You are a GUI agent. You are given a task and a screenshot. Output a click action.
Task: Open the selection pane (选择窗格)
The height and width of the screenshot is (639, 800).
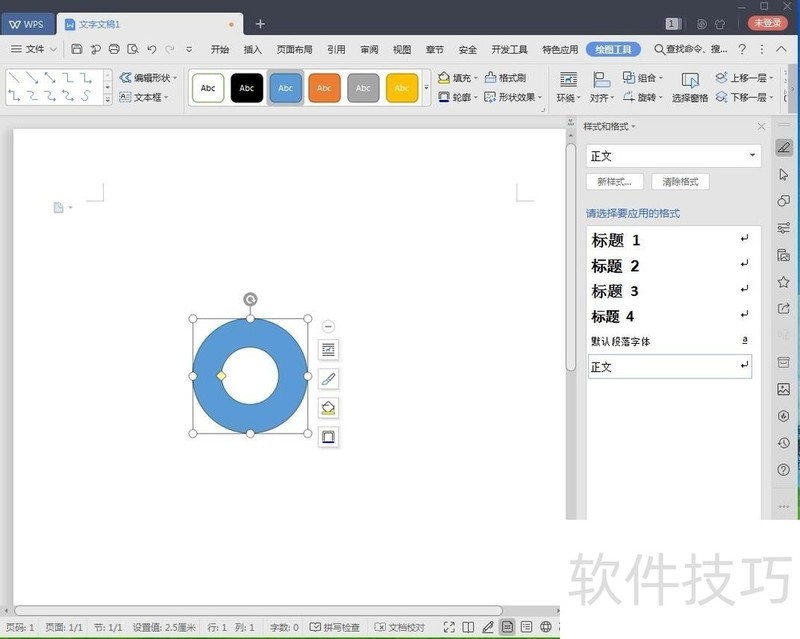[x=689, y=87]
